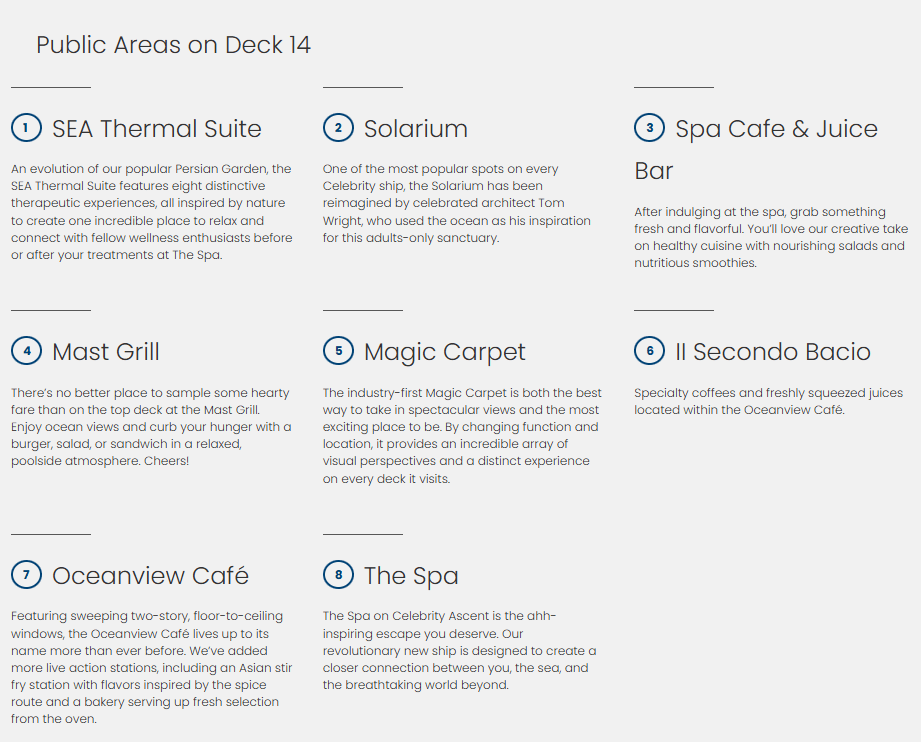The height and width of the screenshot is (742, 921).
Task: Select the number 7 circle icon
Action: pos(26,575)
